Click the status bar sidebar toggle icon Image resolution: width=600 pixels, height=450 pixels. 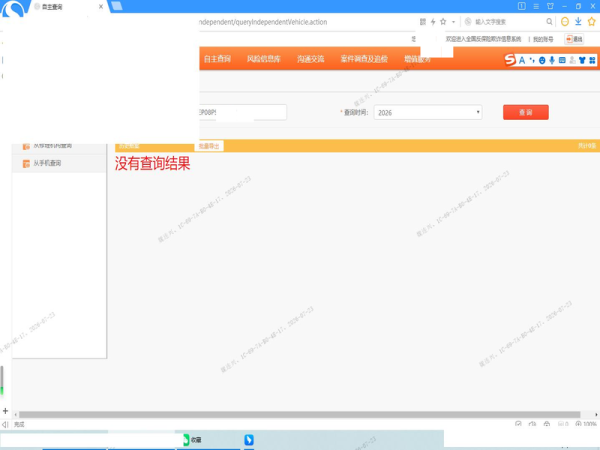(5, 424)
